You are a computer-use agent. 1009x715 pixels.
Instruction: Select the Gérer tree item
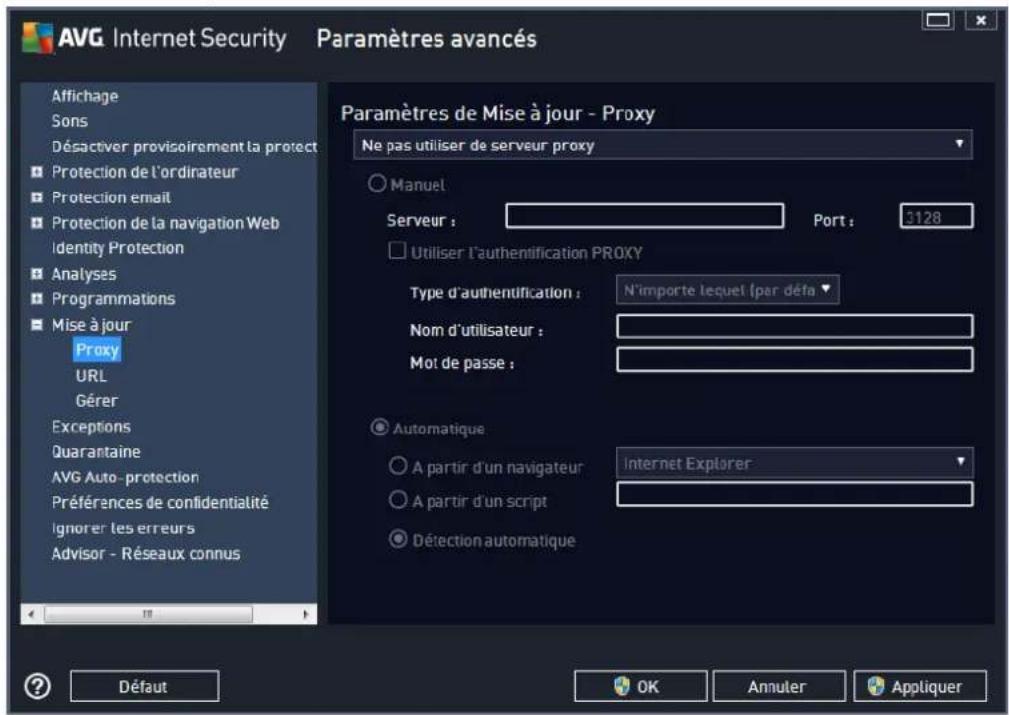click(97, 401)
